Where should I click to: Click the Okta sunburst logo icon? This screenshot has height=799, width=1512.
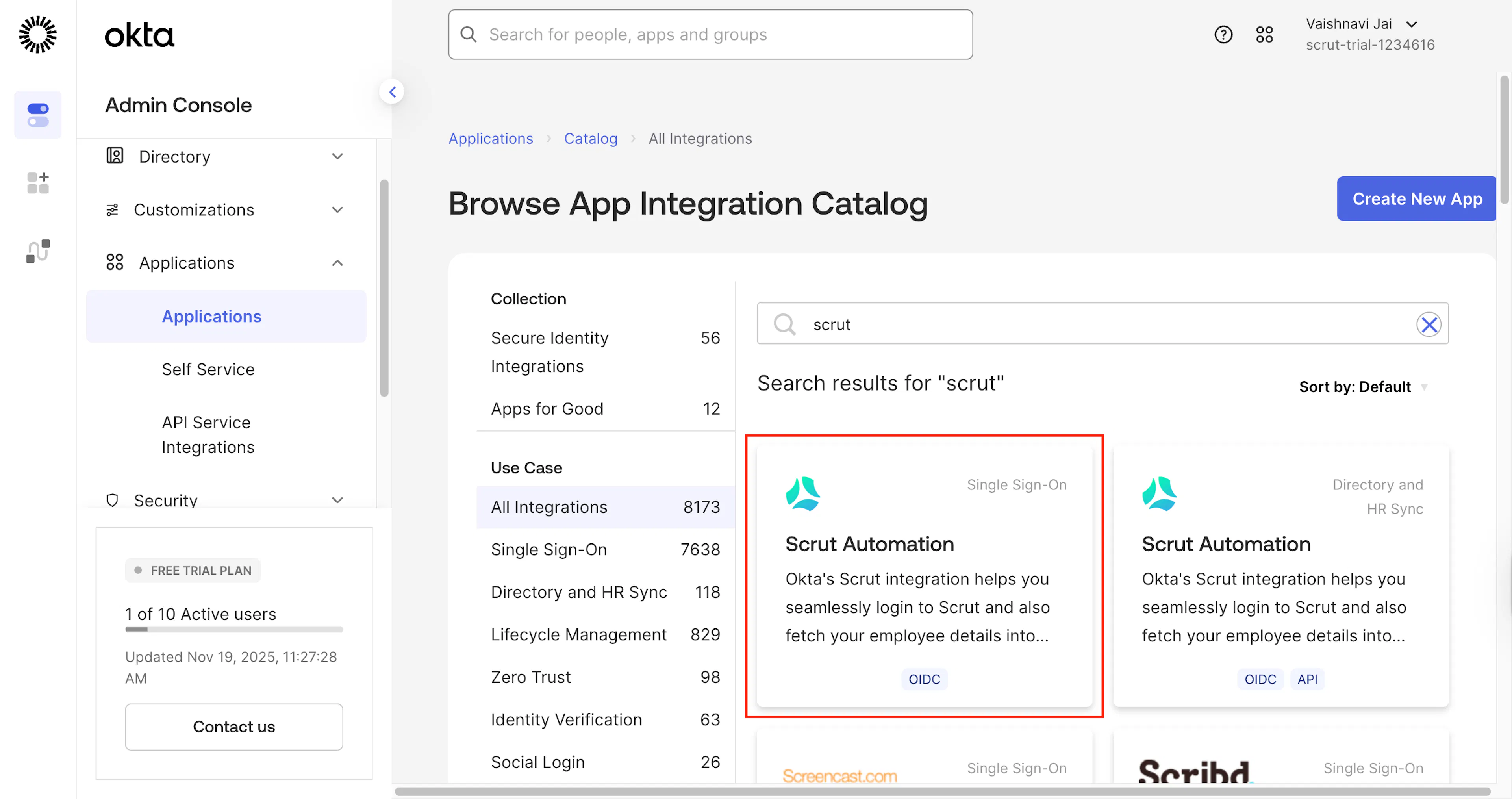[x=37, y=34]
